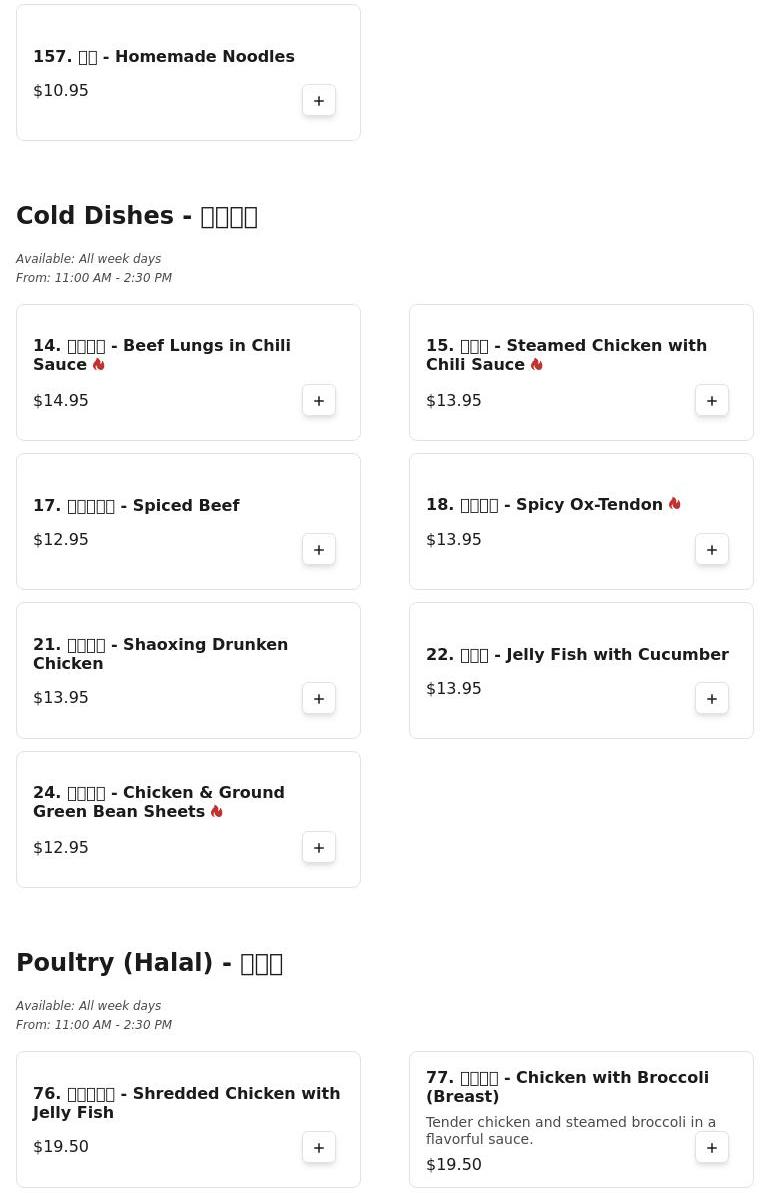Open the Shaoxing Drunken Chicken title

(x=160, y=654)
